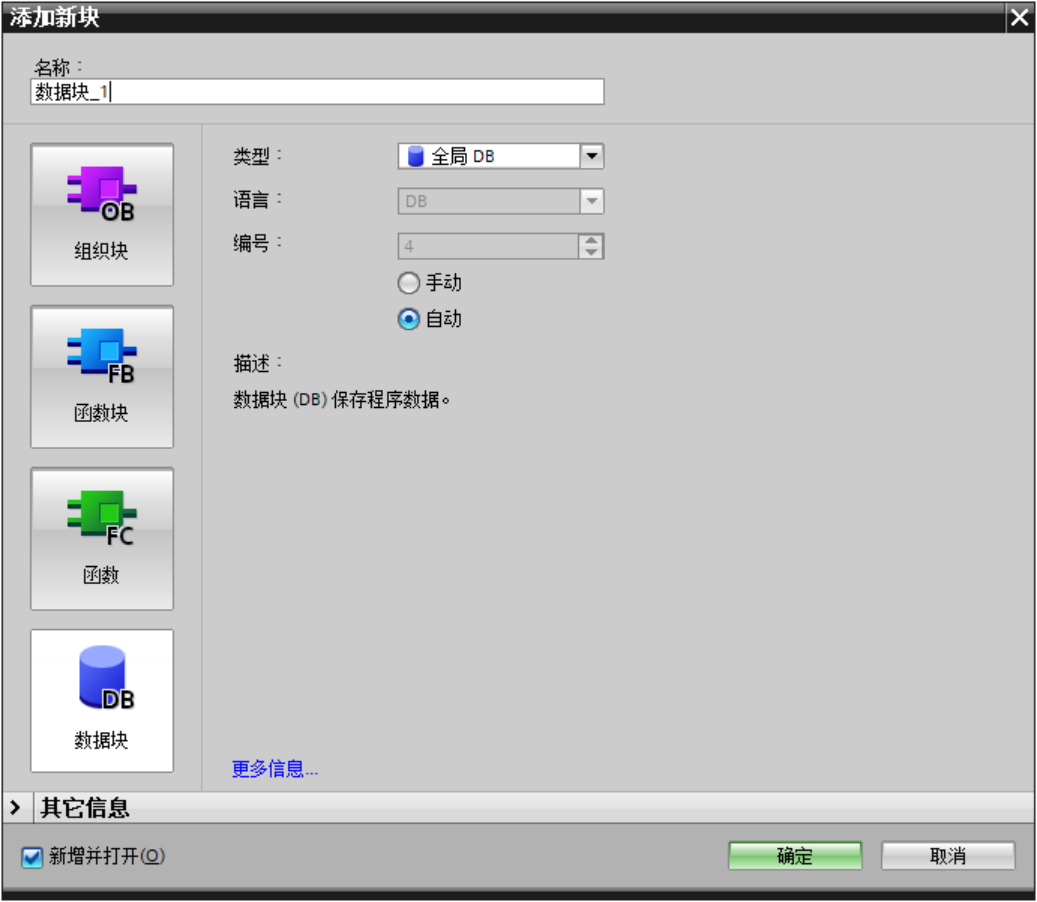
Task: Click the 编号 number field showing 4
Action: [487, 246]
